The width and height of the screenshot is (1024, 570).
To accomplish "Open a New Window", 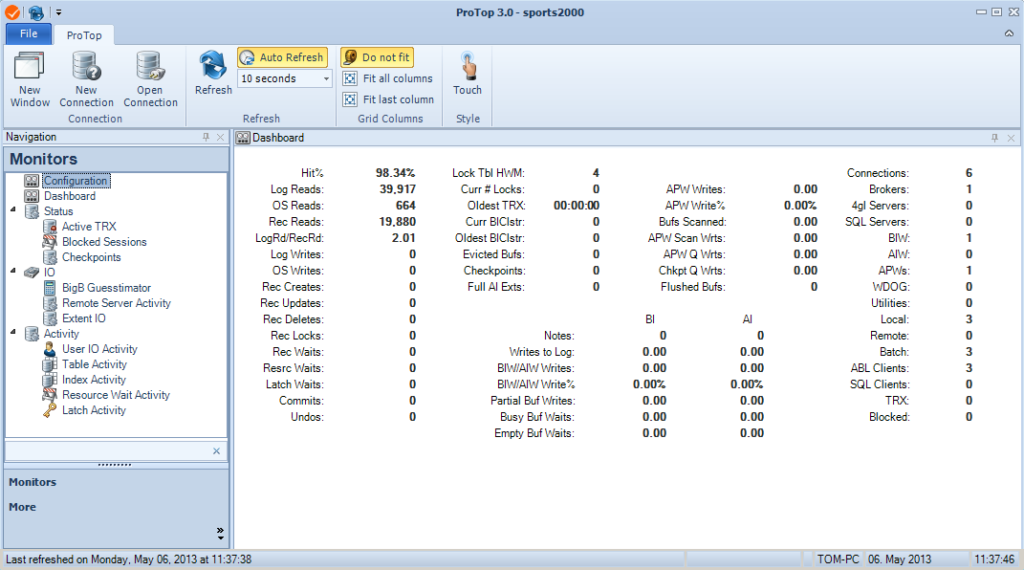I will click(29, 79).
